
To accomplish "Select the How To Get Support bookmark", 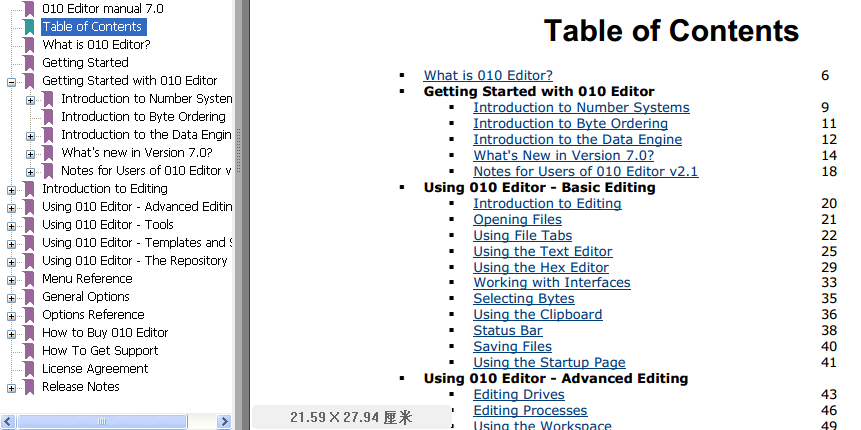I will pyautogui.click(x=100, y=351).
